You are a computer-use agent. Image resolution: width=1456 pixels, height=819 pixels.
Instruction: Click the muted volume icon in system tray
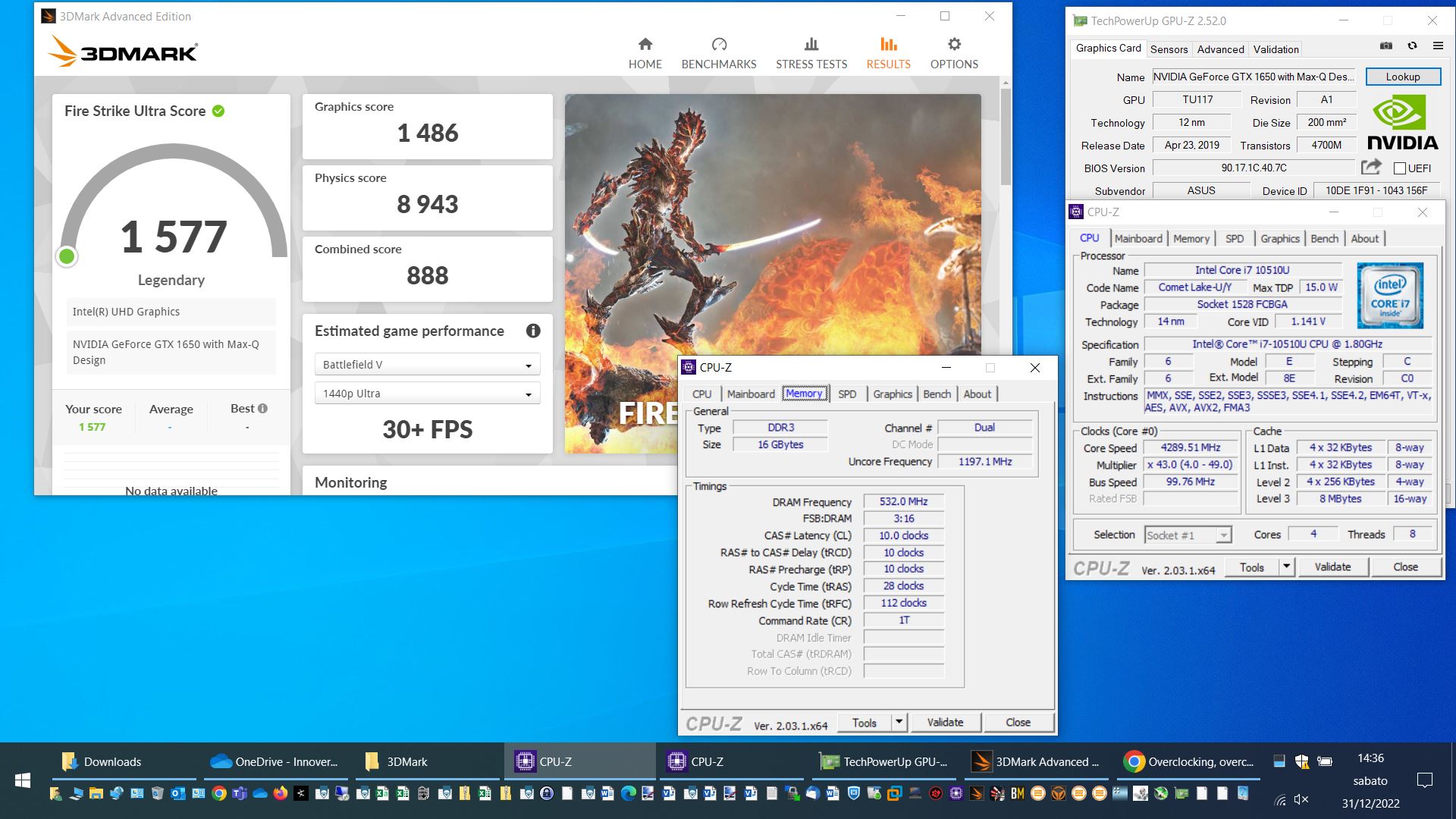pyautogui.click(x=1301, y=799)
